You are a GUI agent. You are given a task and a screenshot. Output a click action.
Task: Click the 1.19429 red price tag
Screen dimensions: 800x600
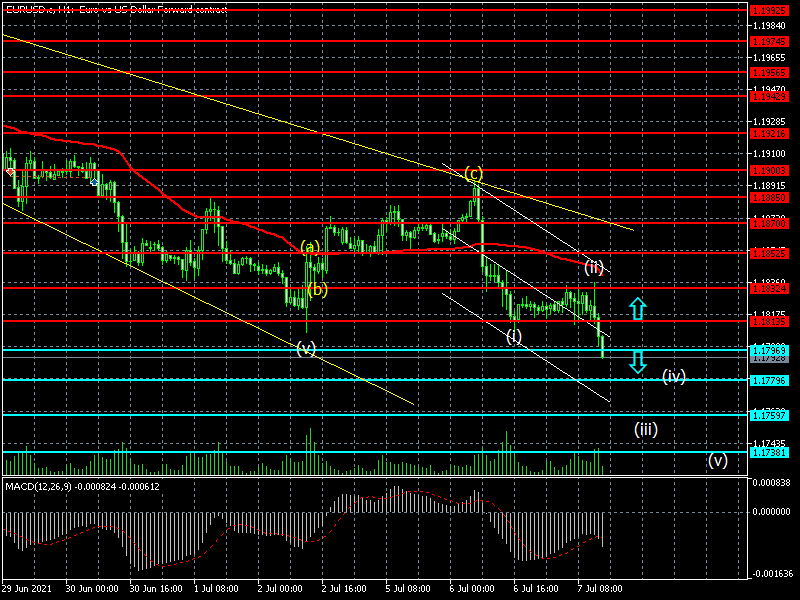(769, 96)
